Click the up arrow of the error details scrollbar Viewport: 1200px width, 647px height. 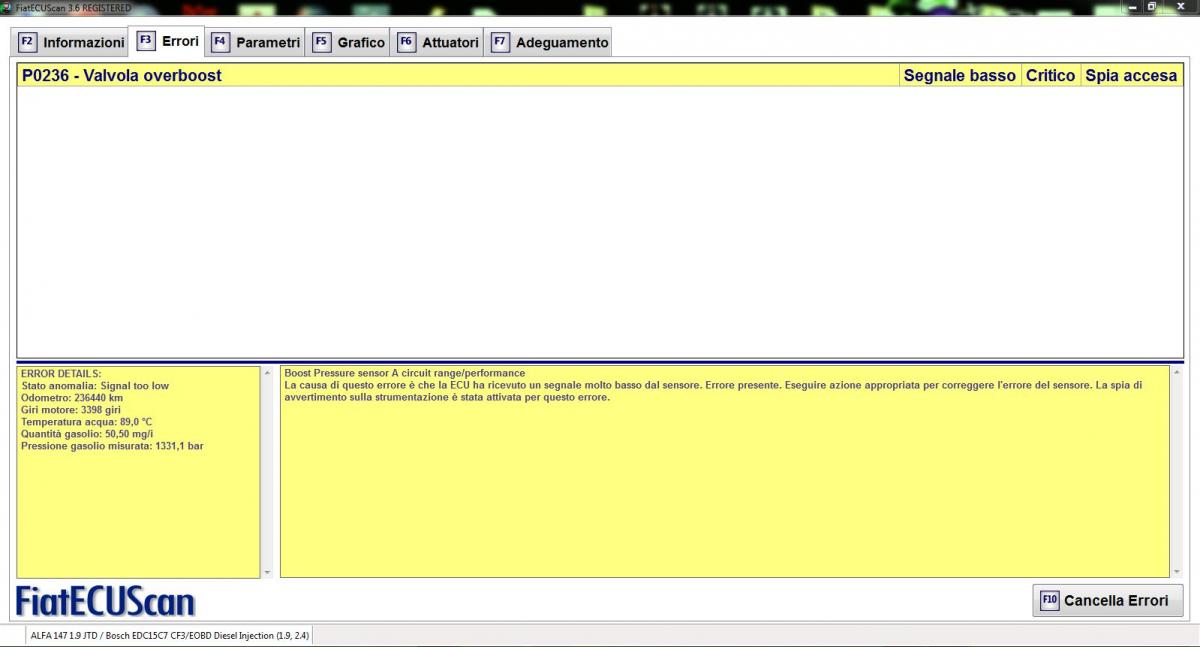(x=266, y=372)
